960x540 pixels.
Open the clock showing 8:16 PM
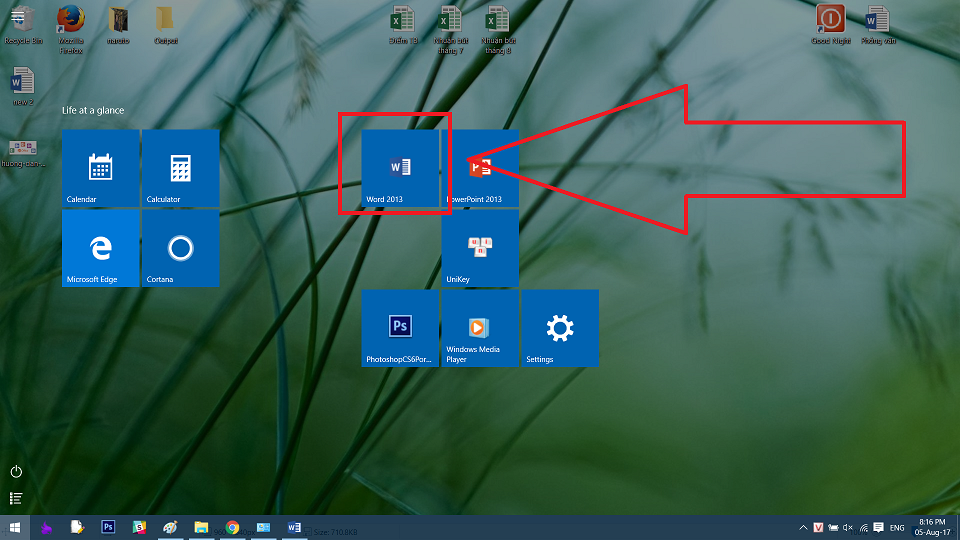(932, 527)
